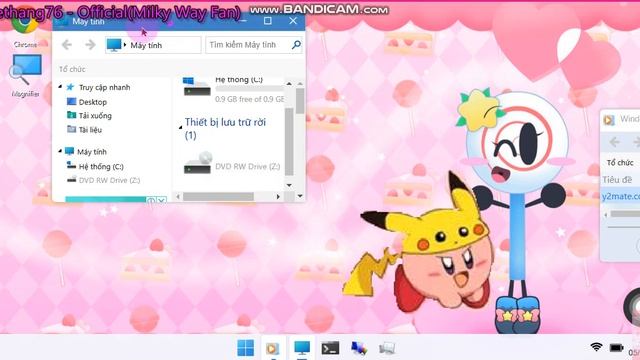Click content pane vertical scroll up arrow

coord(289,83)
